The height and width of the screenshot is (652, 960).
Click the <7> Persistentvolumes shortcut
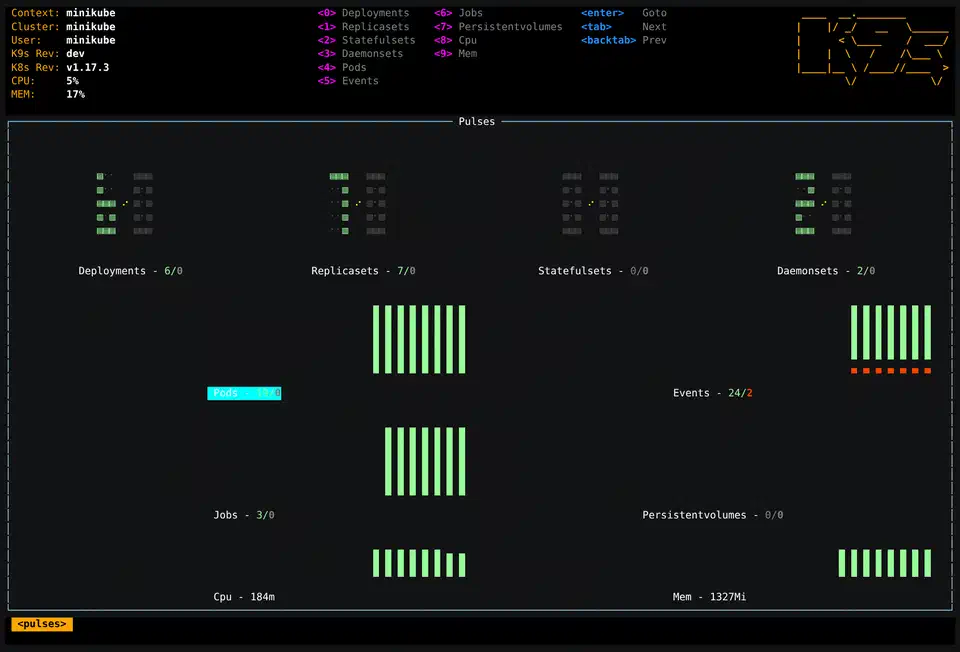[x=500, y=27]
